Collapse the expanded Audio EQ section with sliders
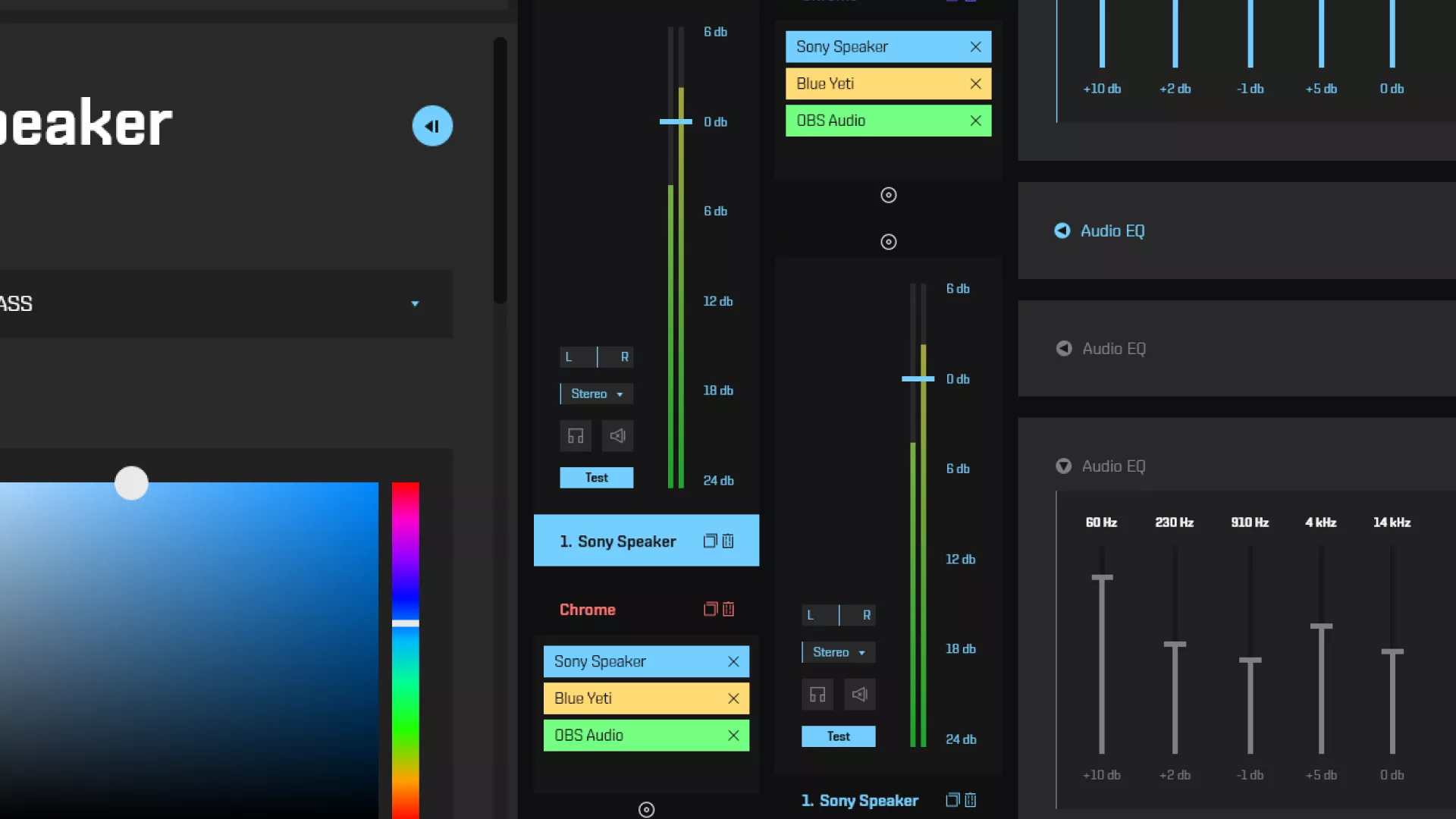 [x=1063, y=466]
